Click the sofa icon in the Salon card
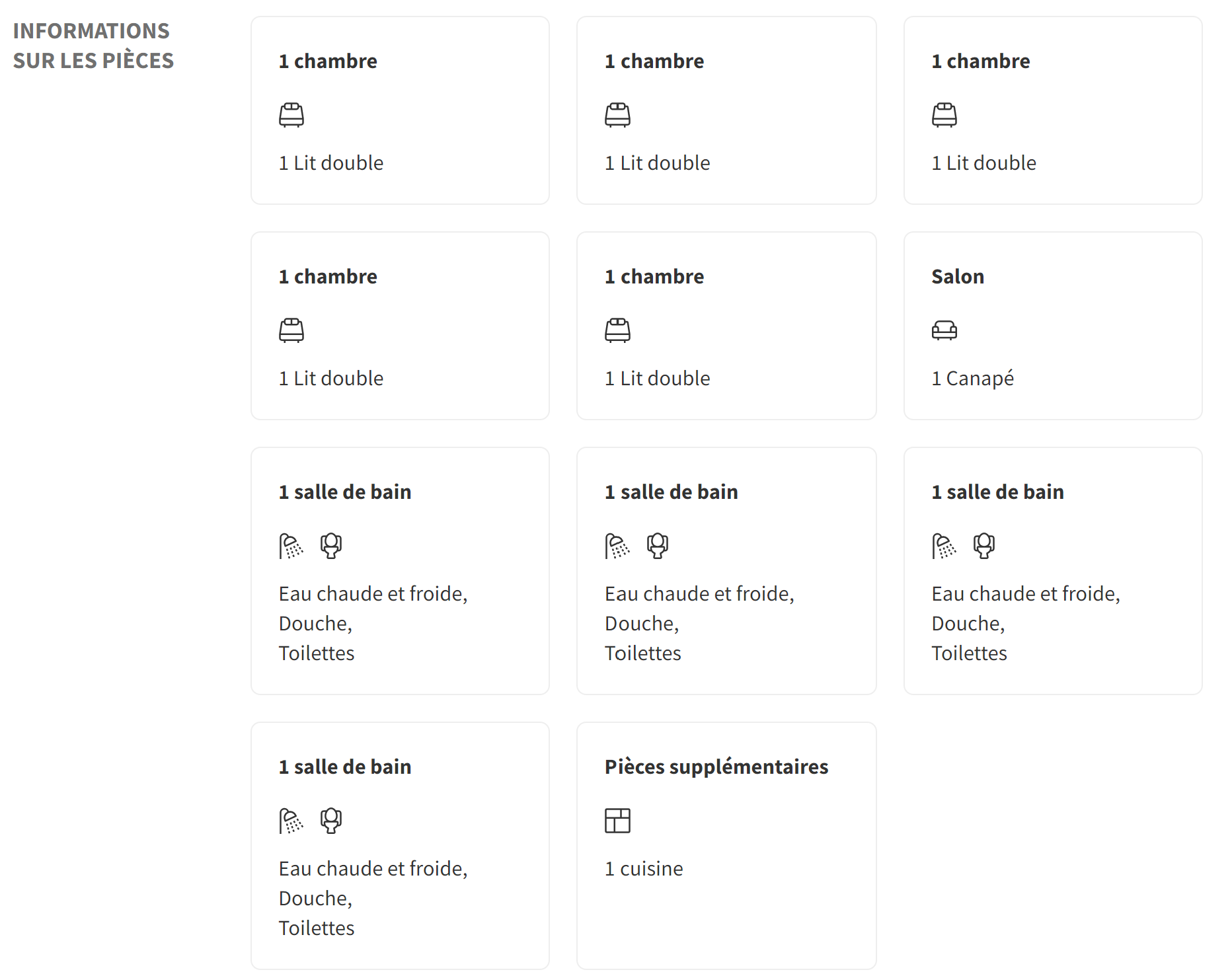Screen dimensions: 1232x974 tap(944, 330)
